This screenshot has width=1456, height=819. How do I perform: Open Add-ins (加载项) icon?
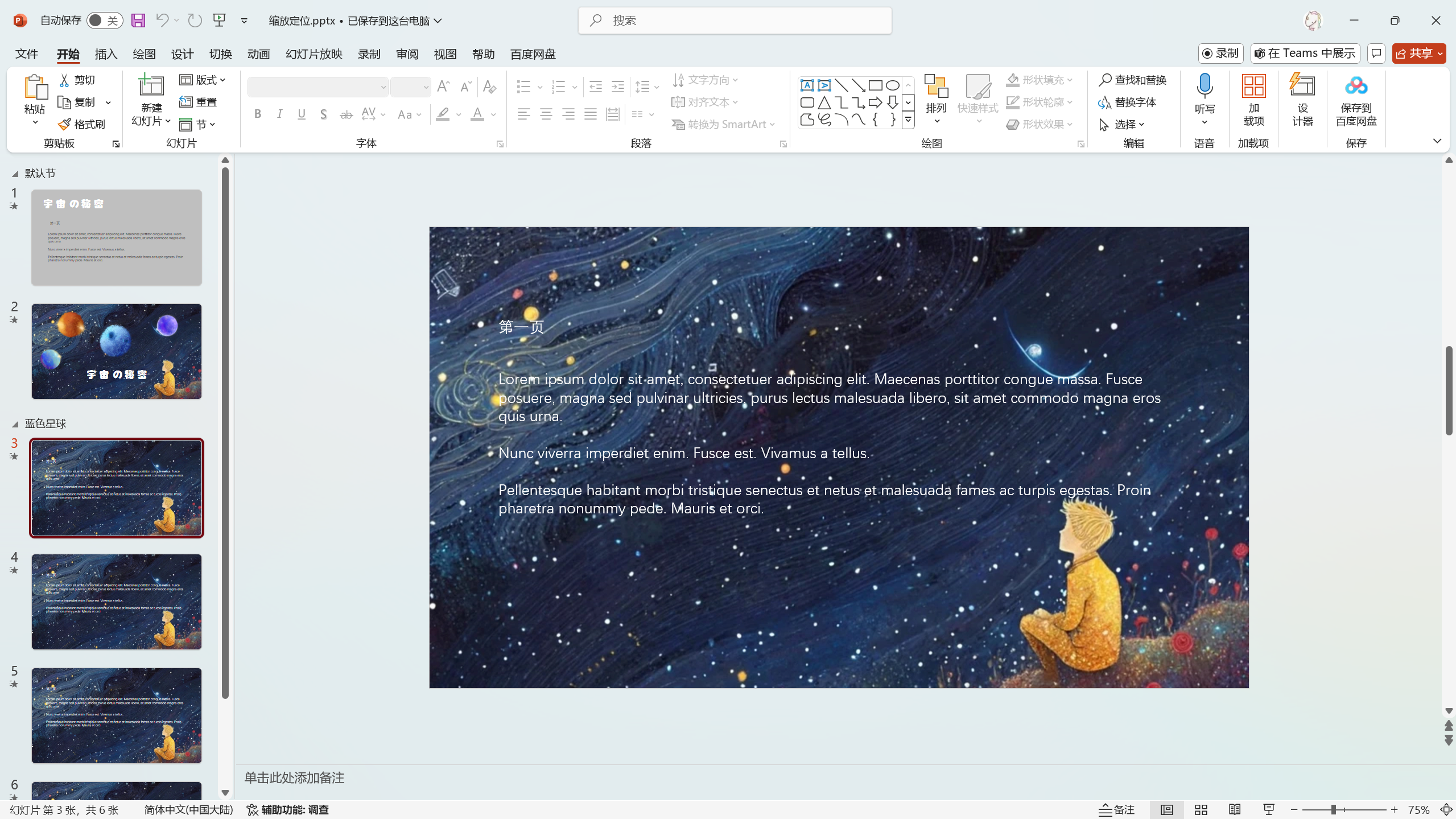click(1253, 86)
